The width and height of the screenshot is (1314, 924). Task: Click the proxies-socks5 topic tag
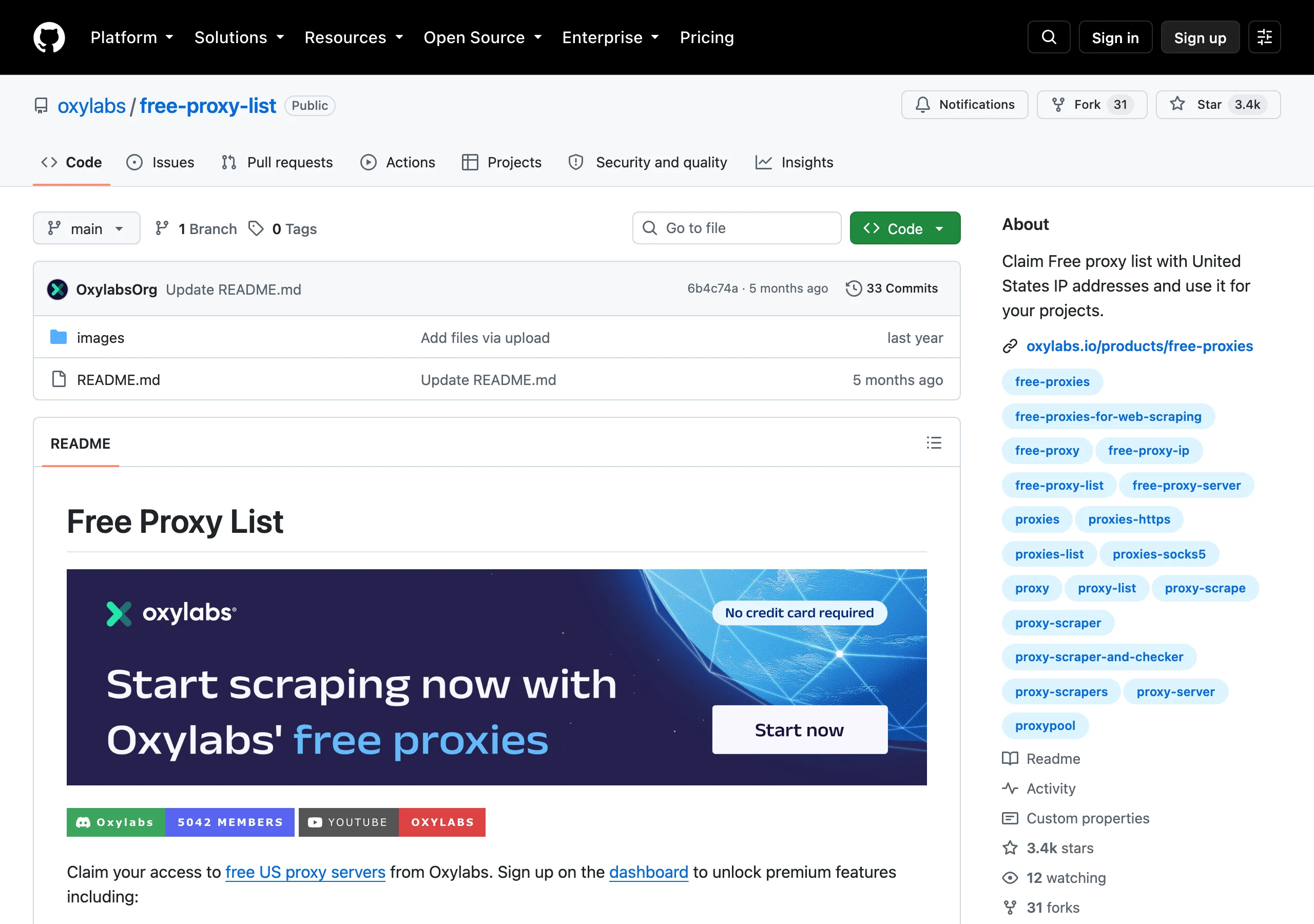[1159, 554]
